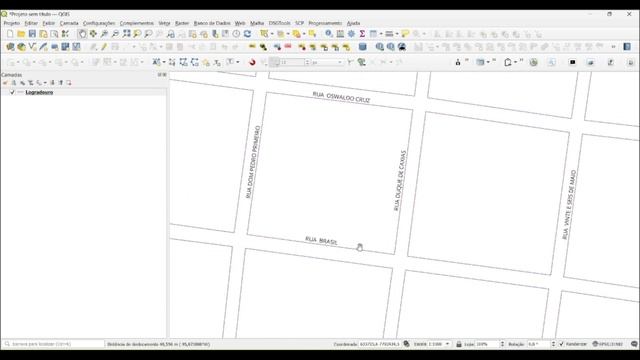640x360 pixels.
Task: Adjust the Lupa magnifier stepper arrows
Action: click(502, 344)
